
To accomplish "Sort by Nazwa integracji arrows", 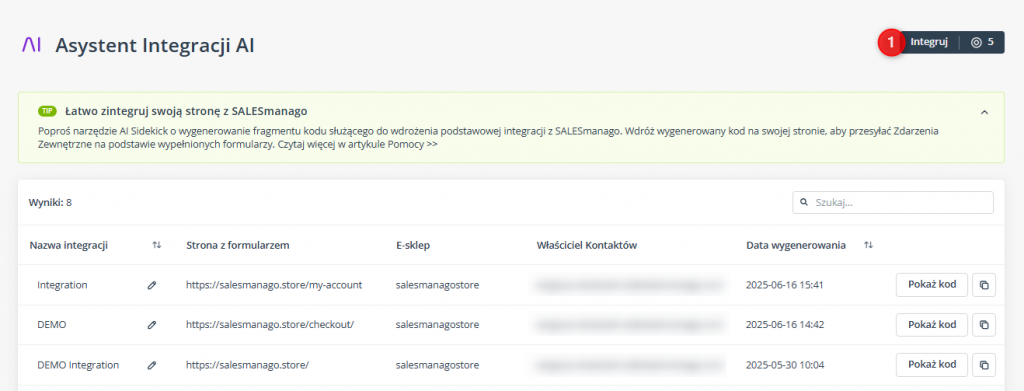I will coord(156,245).
